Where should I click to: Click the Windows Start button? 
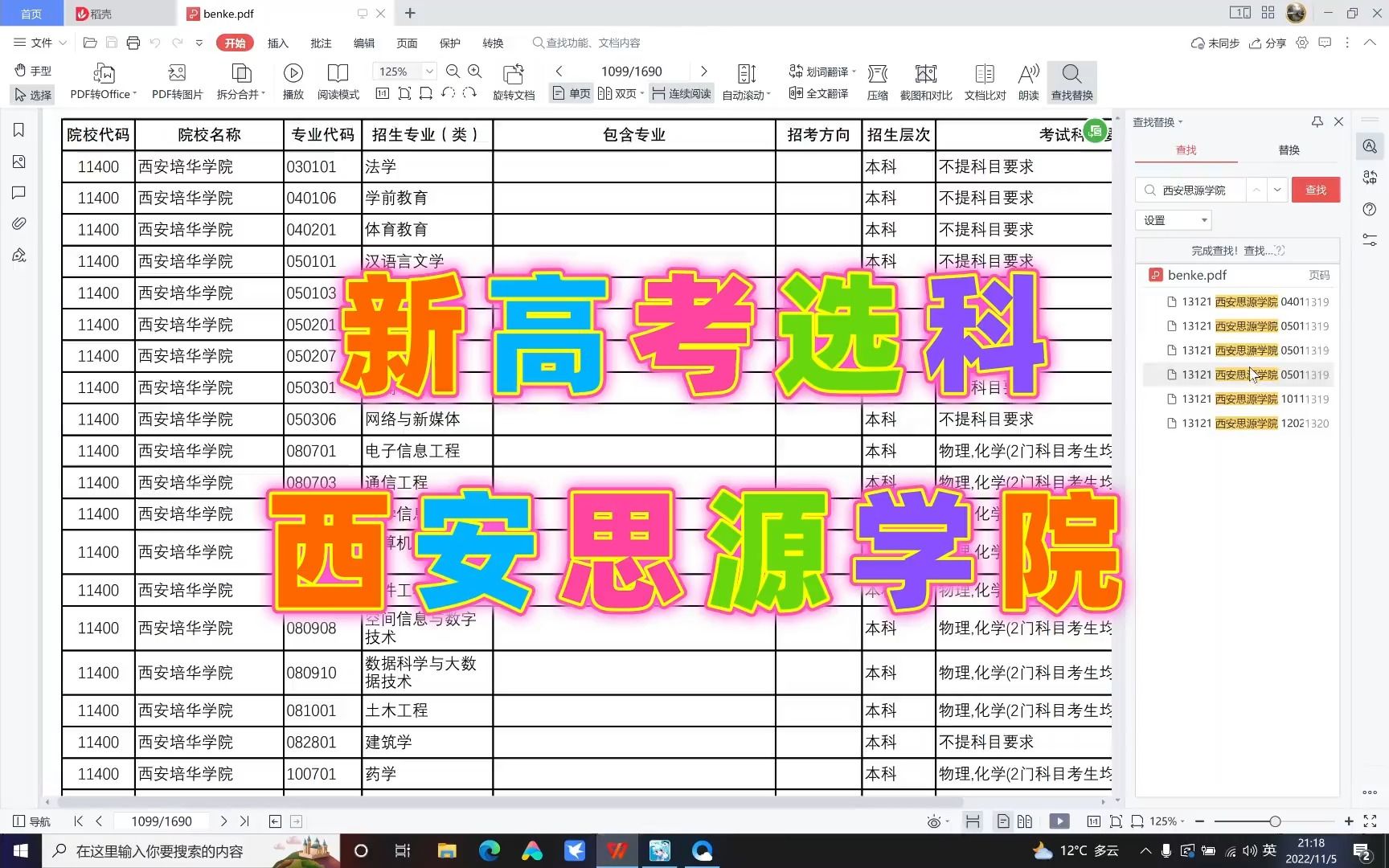[20, 850]
